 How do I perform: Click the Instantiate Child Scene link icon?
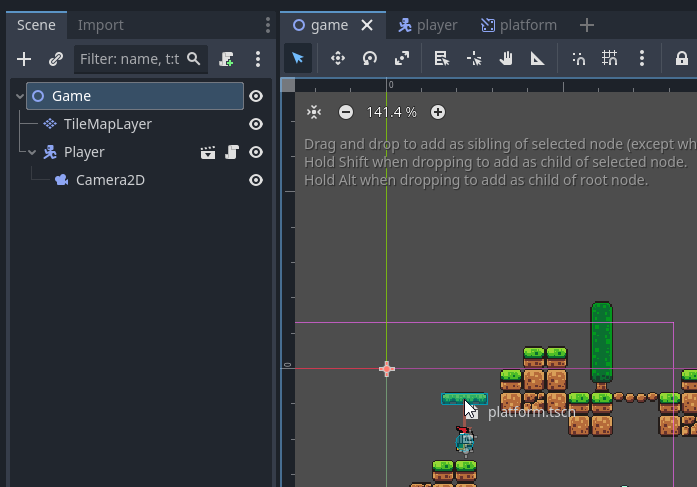pos(56,59)
